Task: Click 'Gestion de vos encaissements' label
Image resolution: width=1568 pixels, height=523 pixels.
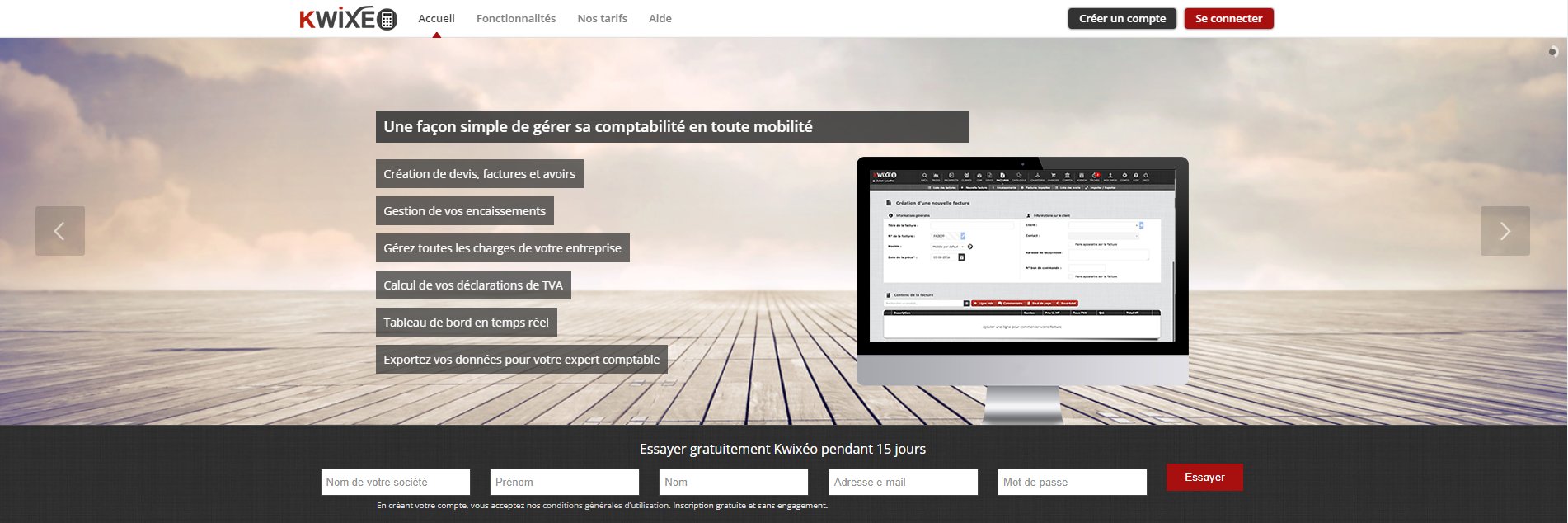Action: 464,211
